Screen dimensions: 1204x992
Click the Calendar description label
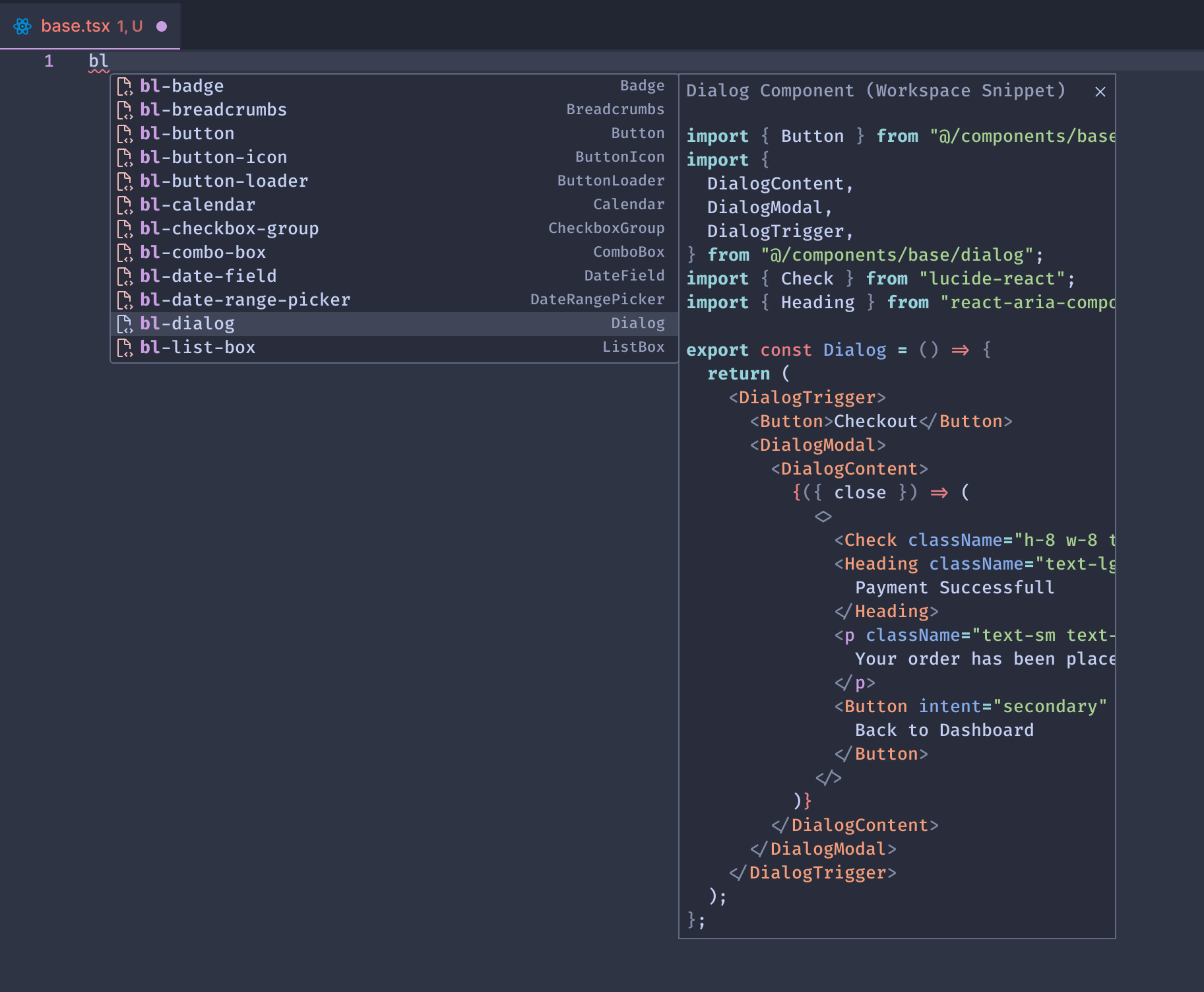[x=629, y=205]
